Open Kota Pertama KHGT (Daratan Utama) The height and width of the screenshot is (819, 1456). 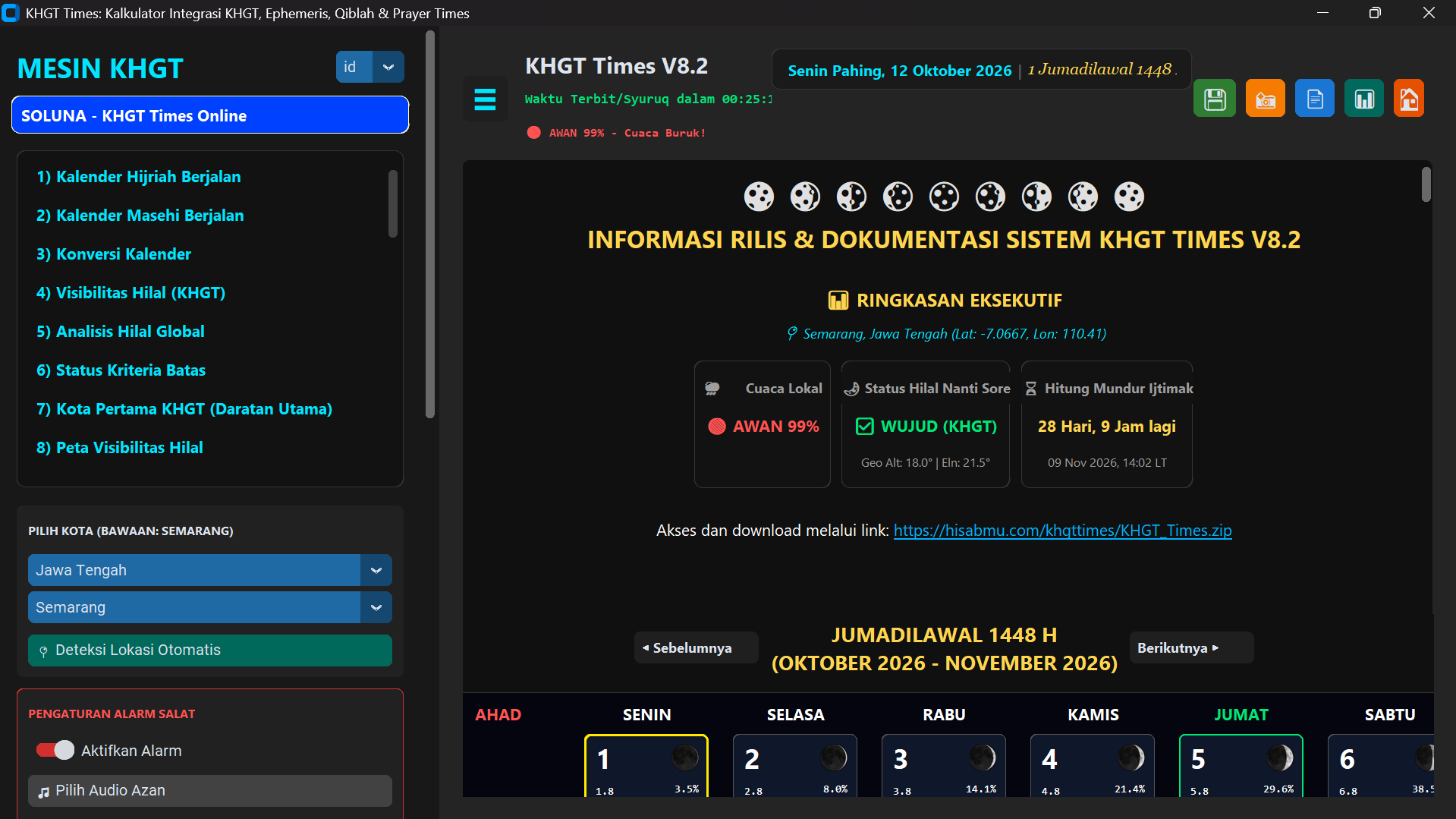(x=184, y=409)
